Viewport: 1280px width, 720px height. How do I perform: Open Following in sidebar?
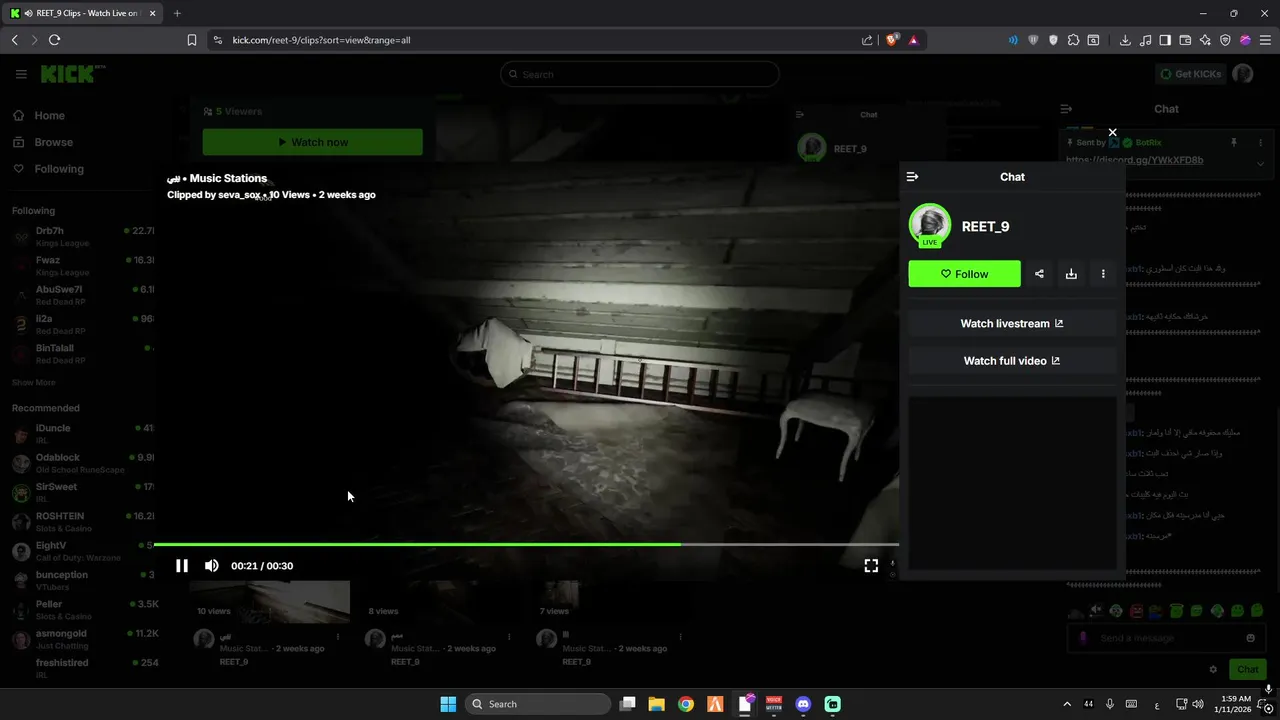[59, 169]
